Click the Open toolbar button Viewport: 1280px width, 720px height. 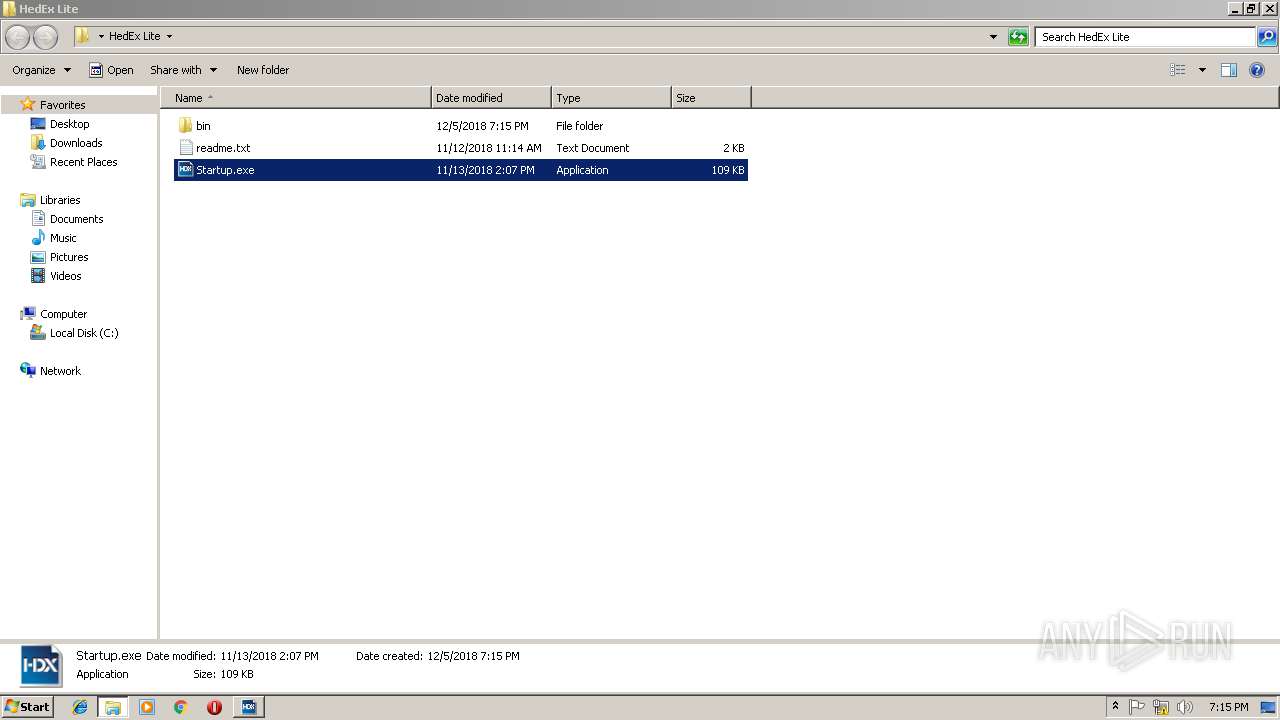(x=111, y=70)
